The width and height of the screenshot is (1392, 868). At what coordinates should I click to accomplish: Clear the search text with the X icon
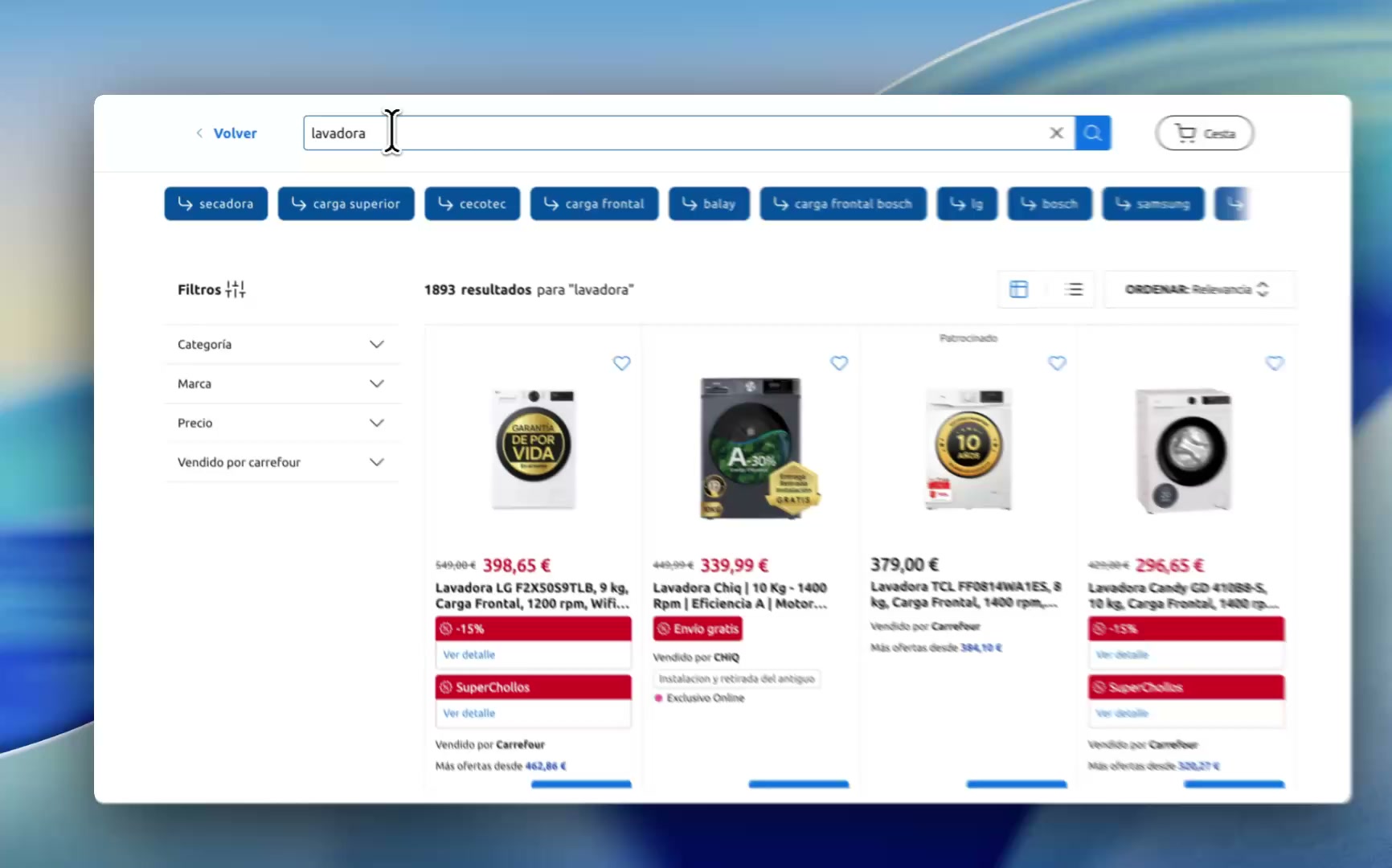1056,133
